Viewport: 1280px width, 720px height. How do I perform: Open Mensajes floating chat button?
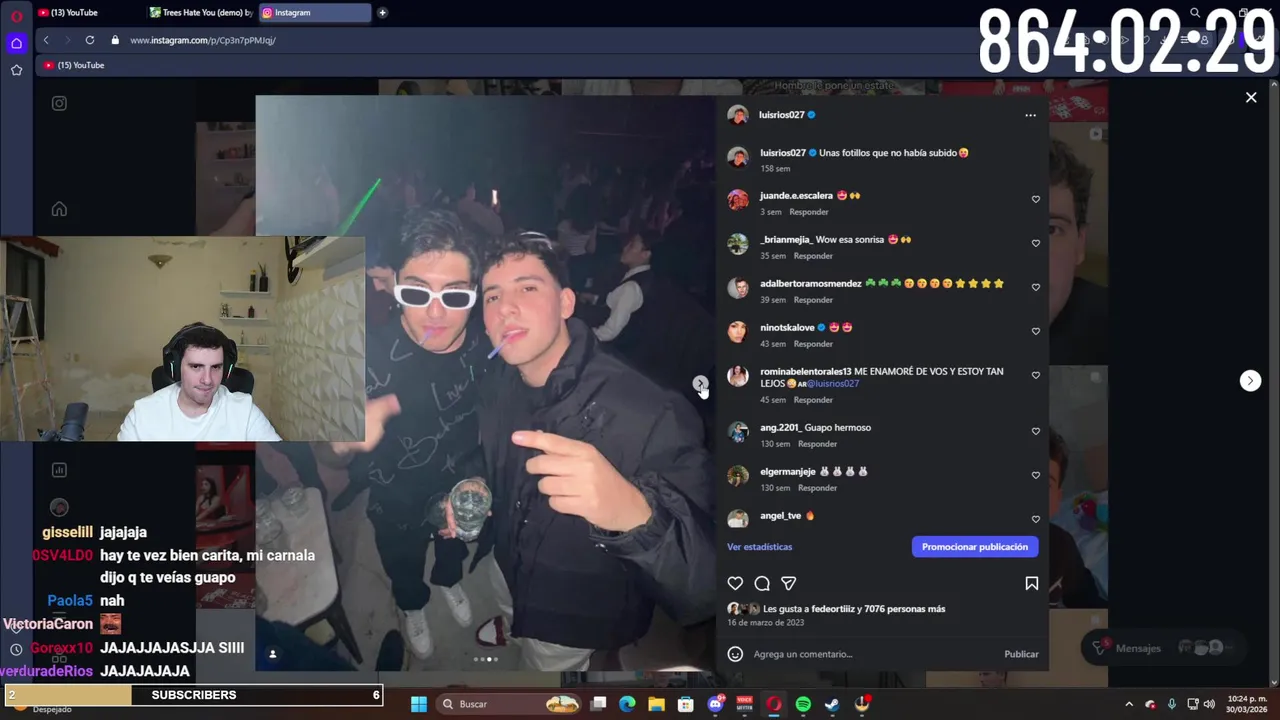tap(1162, 648)
